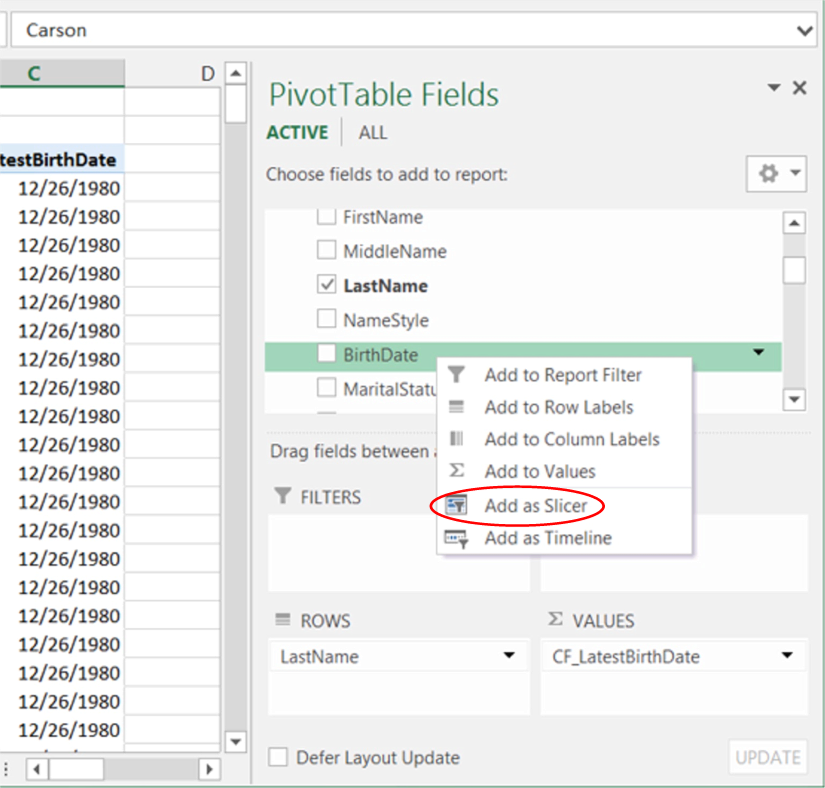This screenshot has width=825, height=788.
Task: Open the BirthDate field dropdown arrow
Action: [758, 353]
